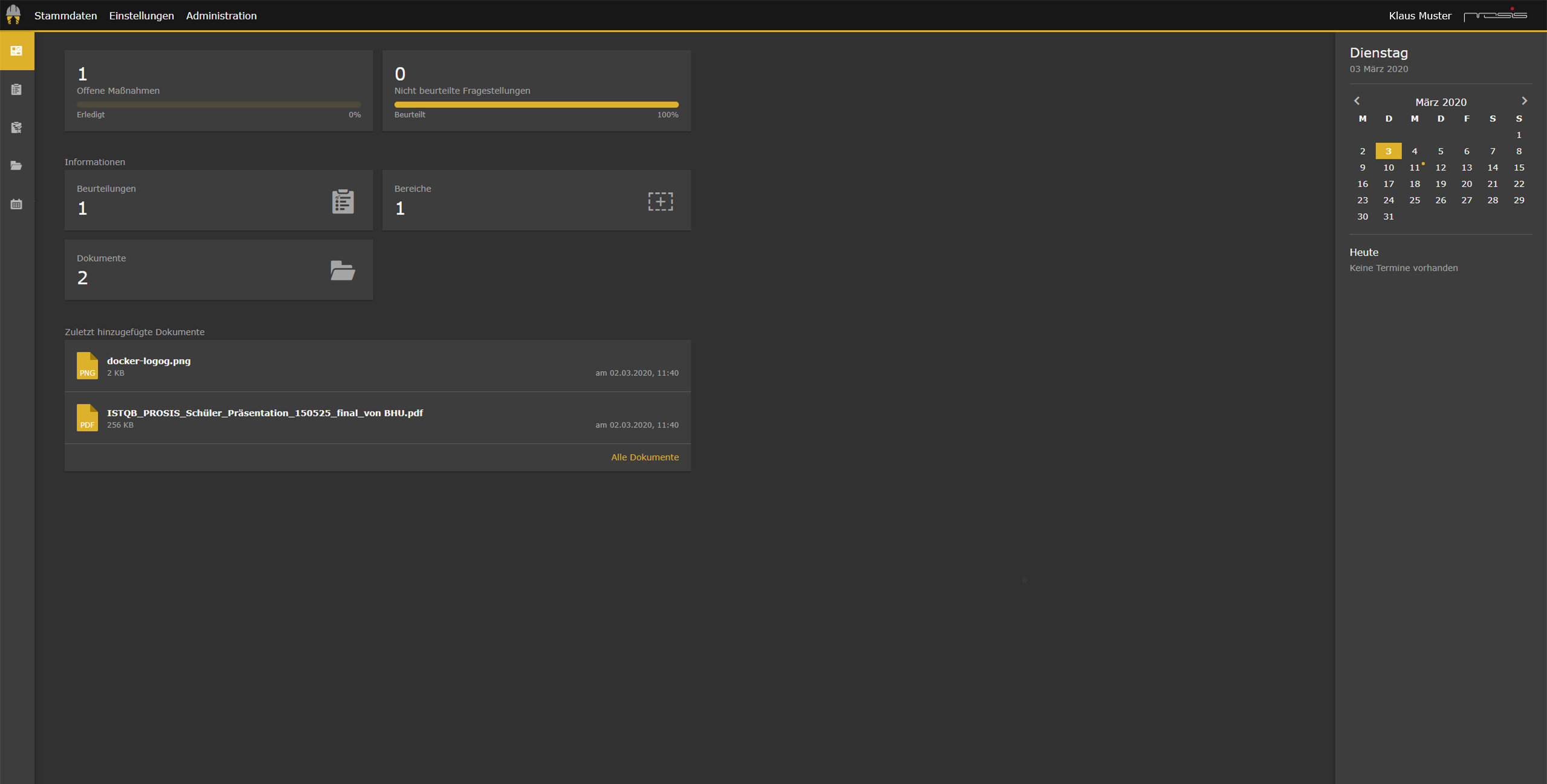Open the Administration menu
Screen dimensions: 1547x784
tap(221, 16)
